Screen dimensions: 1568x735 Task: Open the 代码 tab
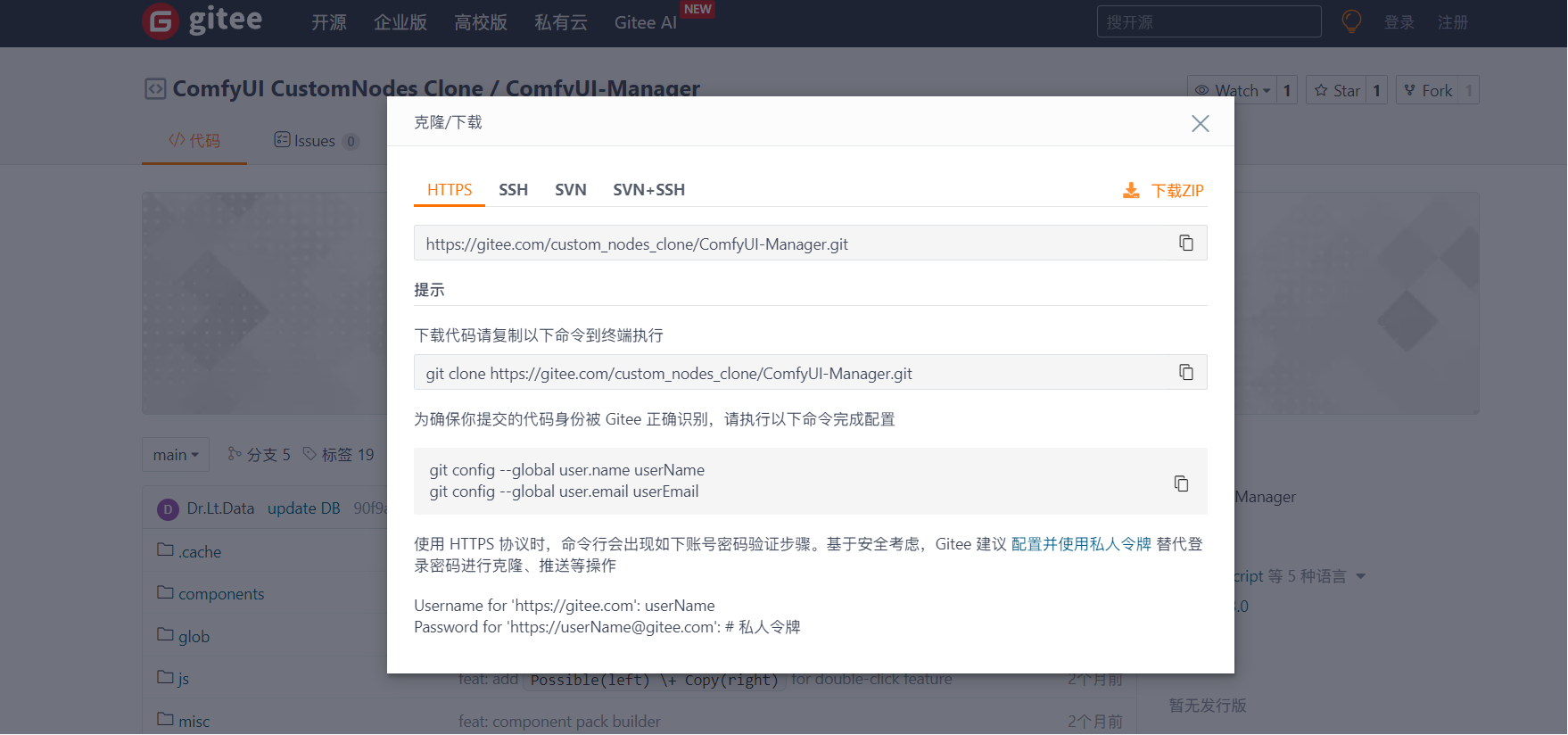pyautogui.click(x=194, y=141)
